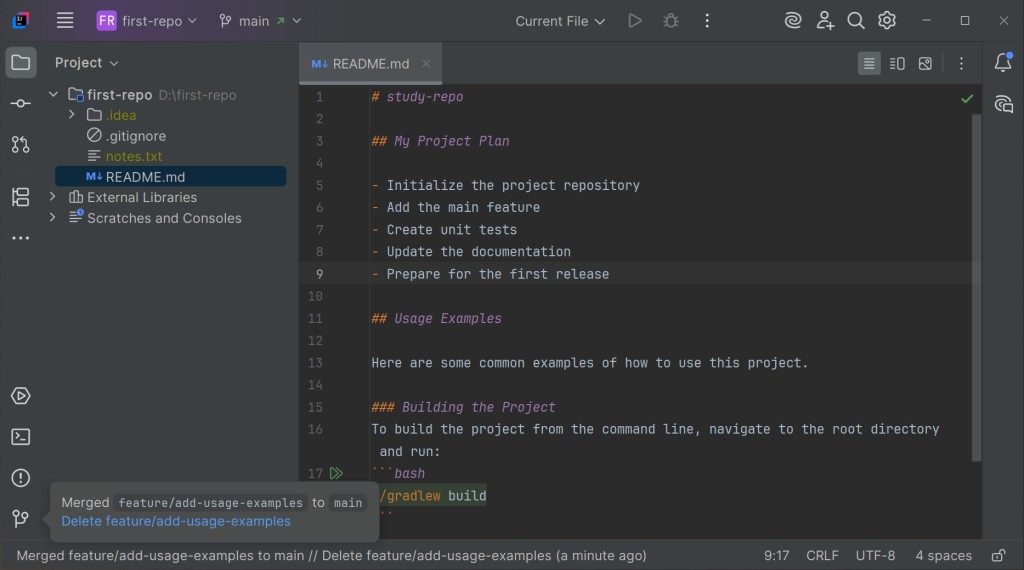The image size is (1024, 570).
Task: Toggle read-only lock in status bar
Action: [999, 556]
